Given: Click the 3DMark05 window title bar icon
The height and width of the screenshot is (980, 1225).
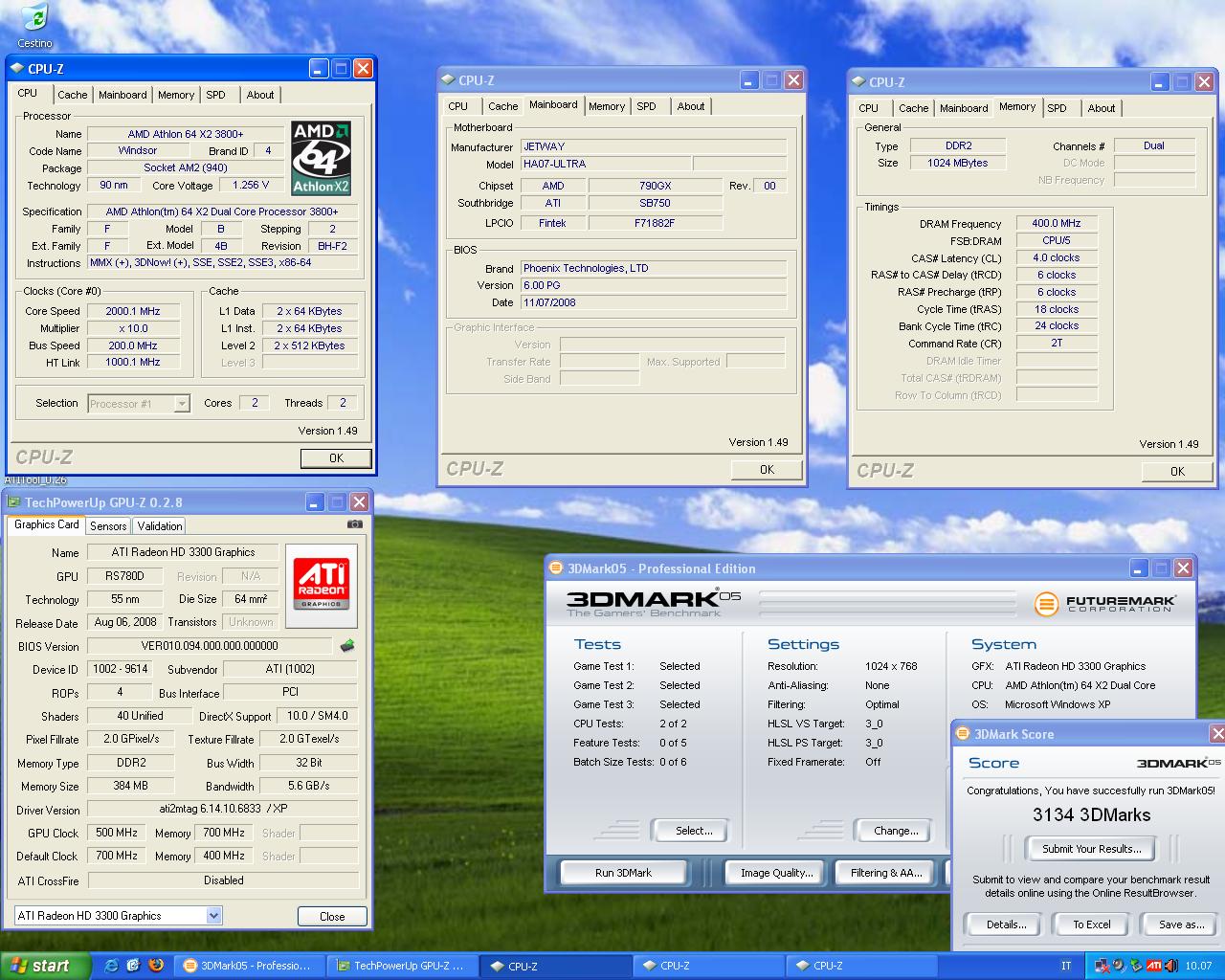Looking at the screenshot, I should point(556,568).
